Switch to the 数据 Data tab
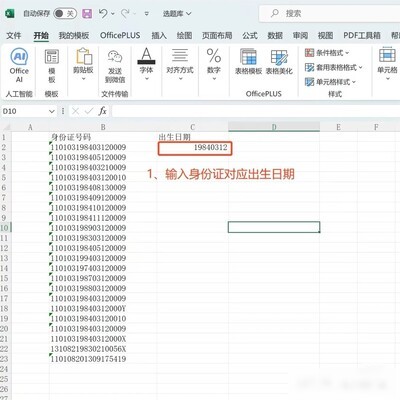This screenshot has height=400, width=400. pyautogui.click(x=275, y=35)
